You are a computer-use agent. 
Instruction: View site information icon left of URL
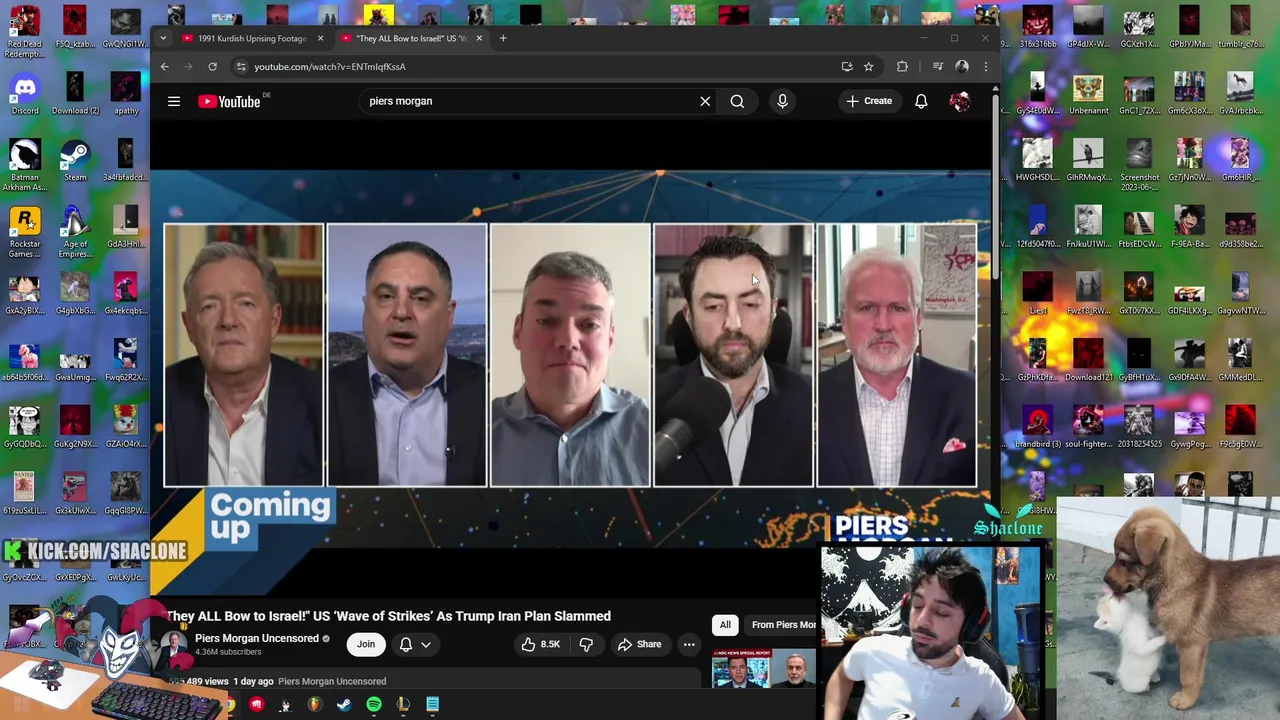(x=240, y=66)
